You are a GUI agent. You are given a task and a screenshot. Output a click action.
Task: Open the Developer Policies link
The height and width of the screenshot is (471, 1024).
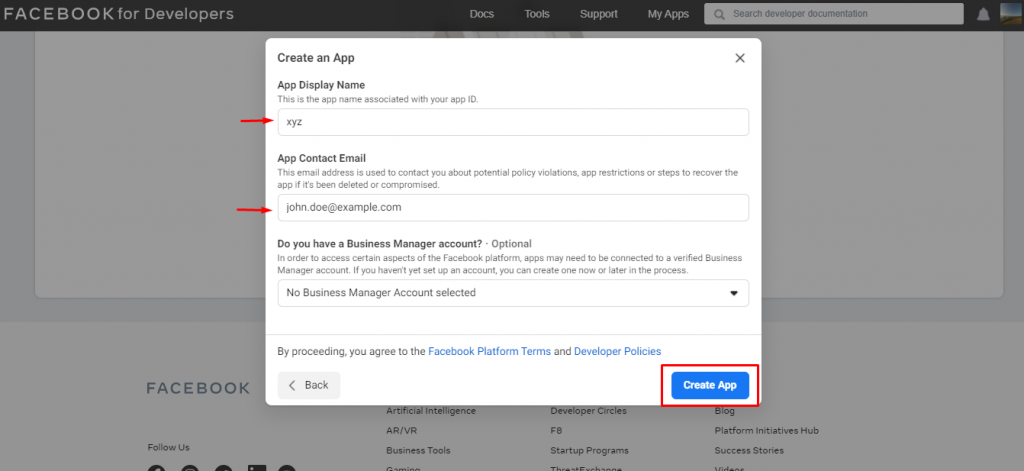coord(617,351)
